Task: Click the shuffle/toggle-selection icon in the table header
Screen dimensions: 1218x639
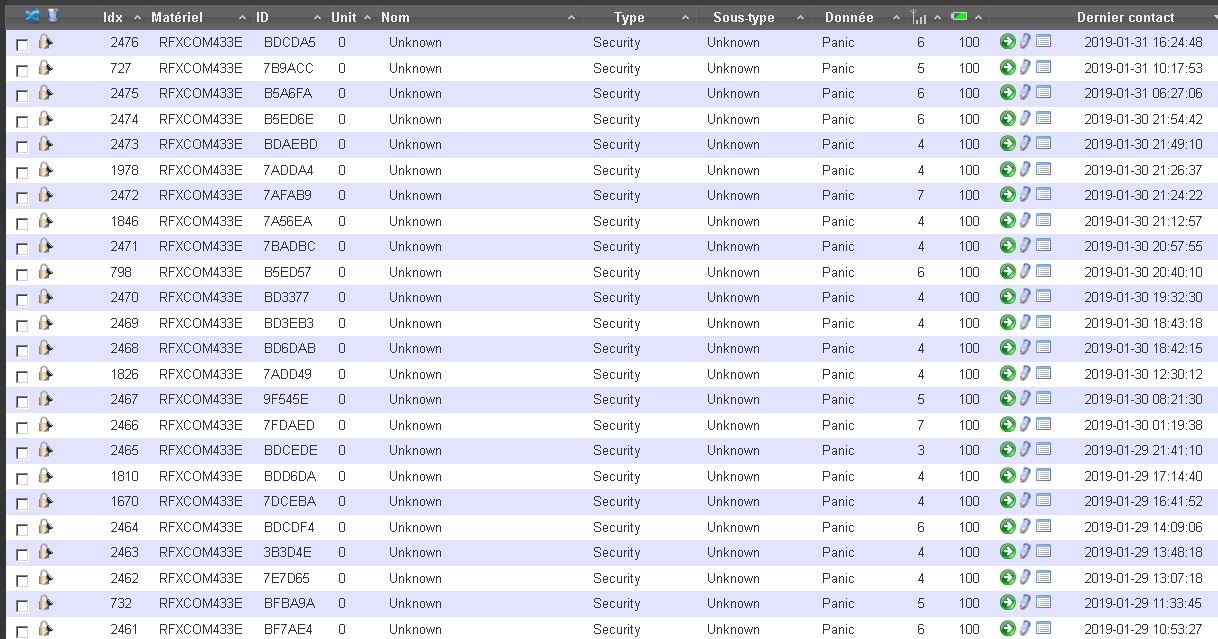Action: (32, 16)
